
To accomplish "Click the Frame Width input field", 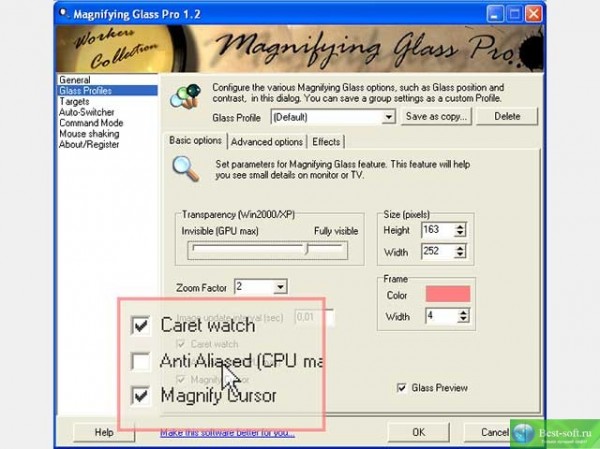I will [442, 316].
